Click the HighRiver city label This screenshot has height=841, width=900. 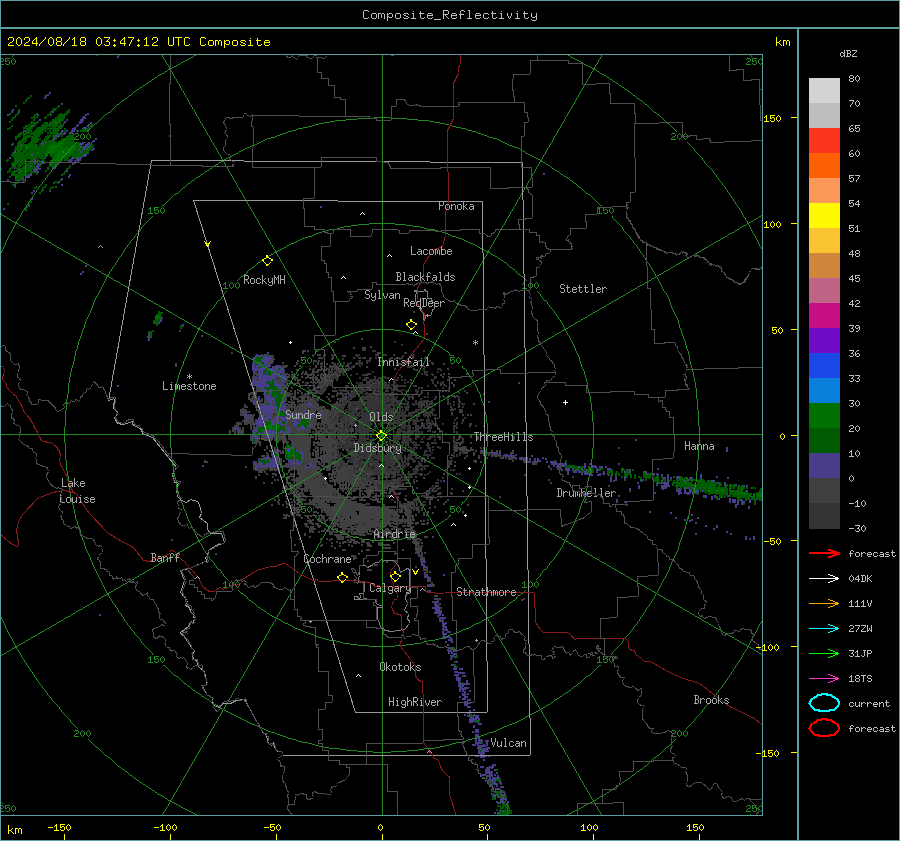tap(415, 702)
